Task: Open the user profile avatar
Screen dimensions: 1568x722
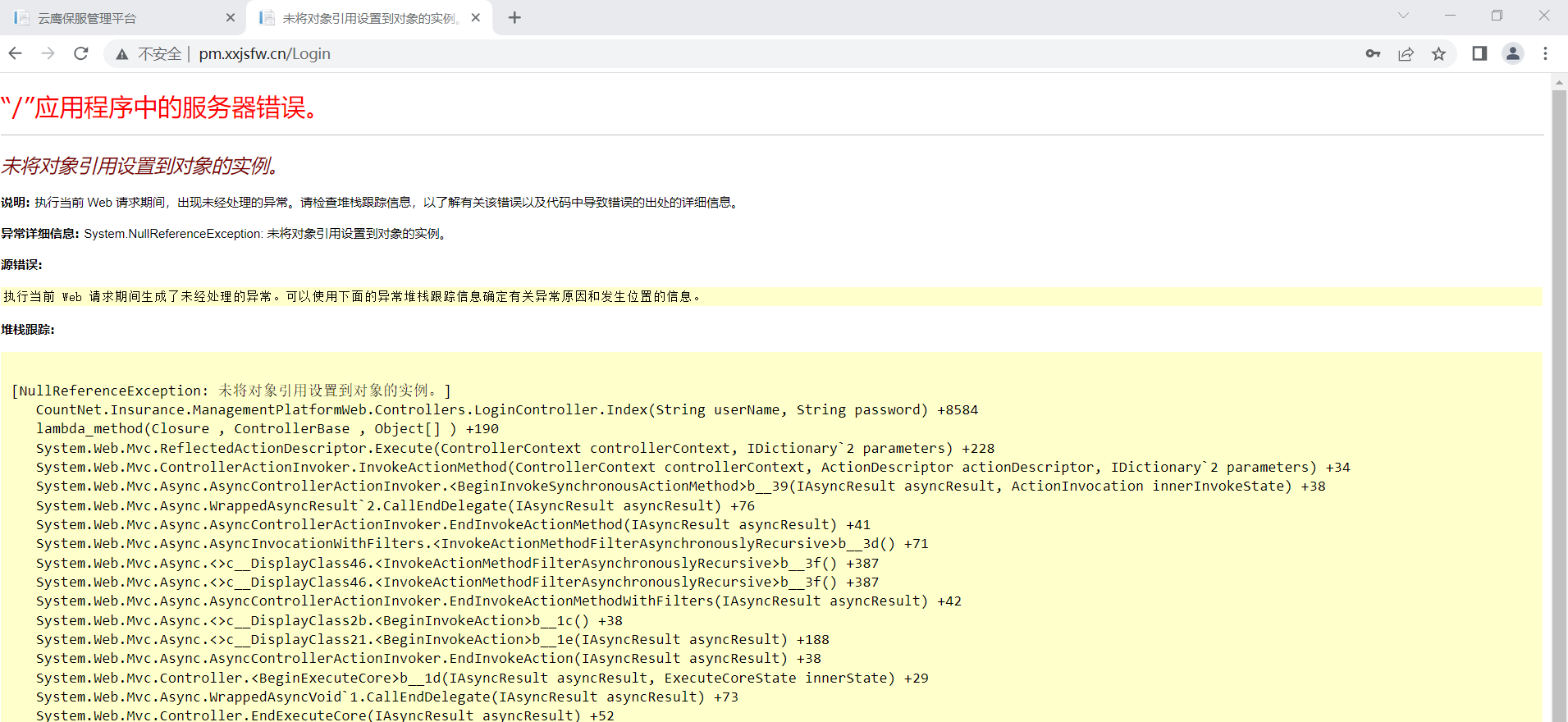Action: [1512, 53]
